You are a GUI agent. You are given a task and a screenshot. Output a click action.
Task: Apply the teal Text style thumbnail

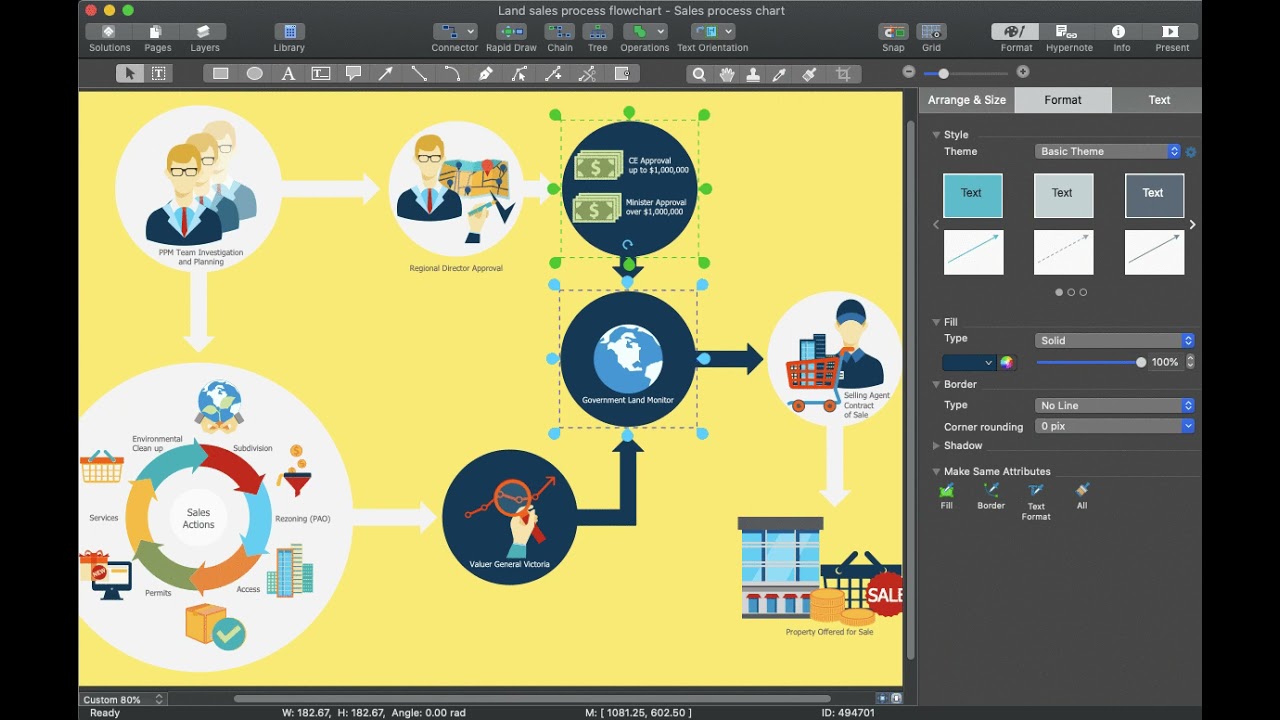tap(973, 195)
